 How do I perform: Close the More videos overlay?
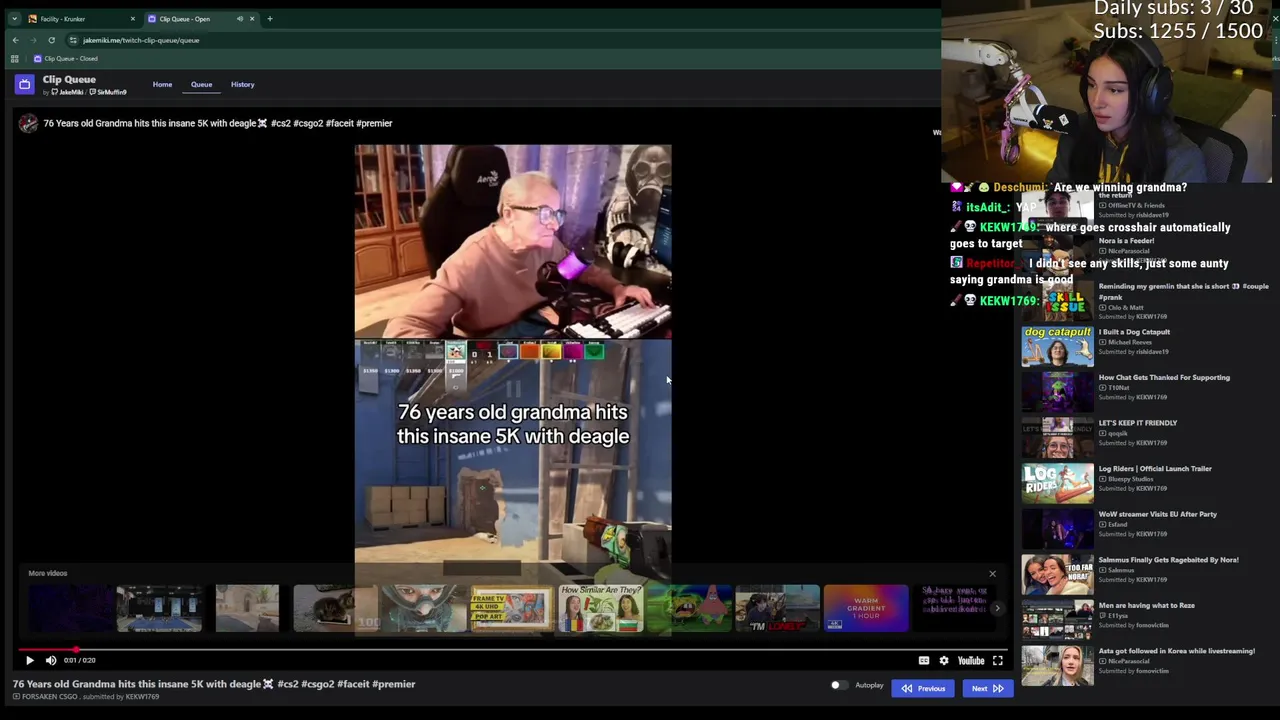(992, 574)
